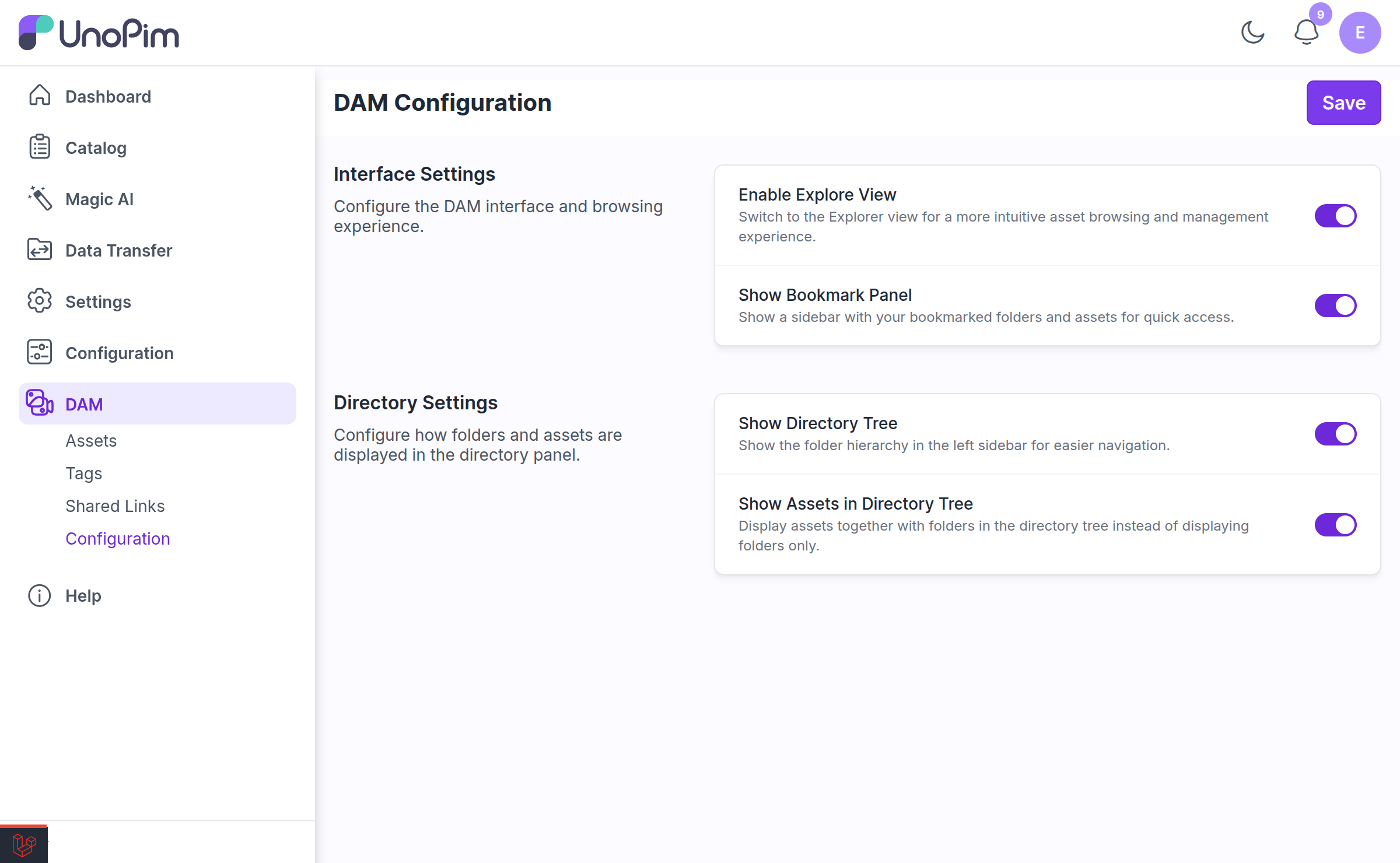Viewport: 1400px width, 863px height.
Task: Select main Configuration sidebar item
Action: point(157,353)
